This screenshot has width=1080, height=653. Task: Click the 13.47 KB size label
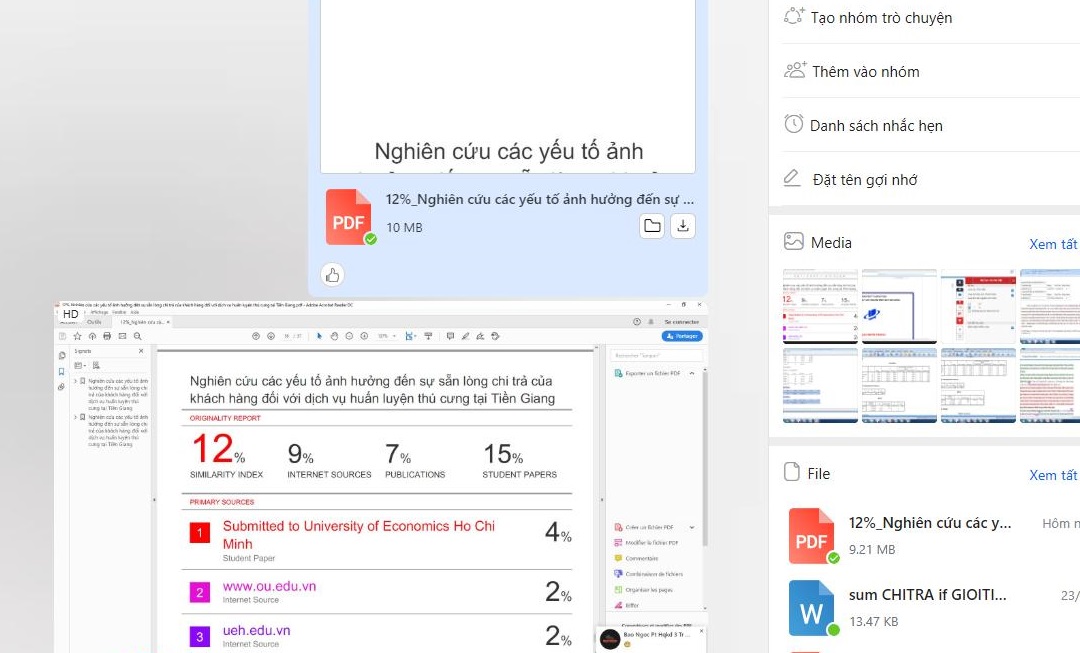(x=873, y=621)
